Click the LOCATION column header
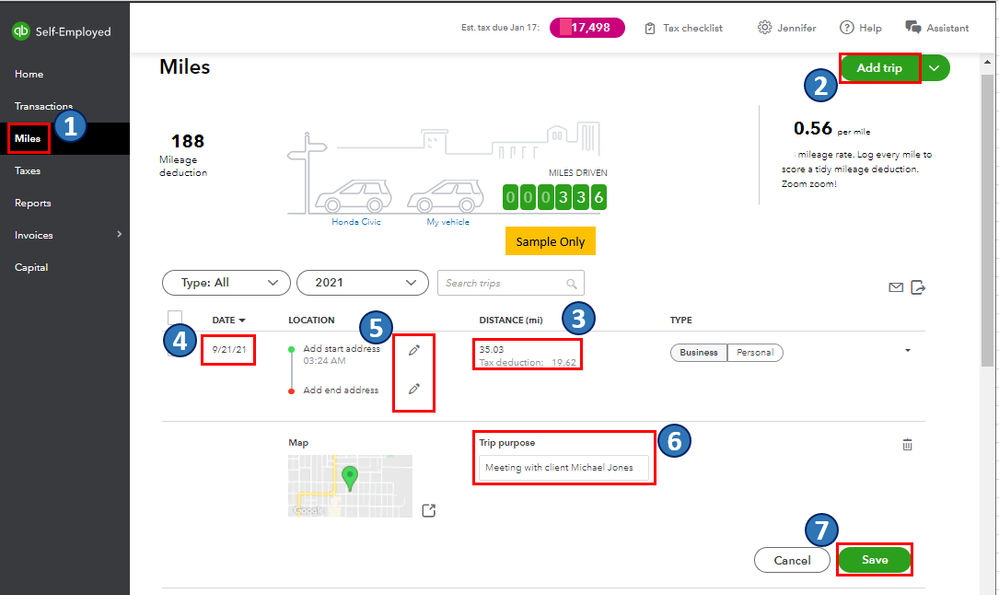The image size is (999, 595). pos(312,320)
